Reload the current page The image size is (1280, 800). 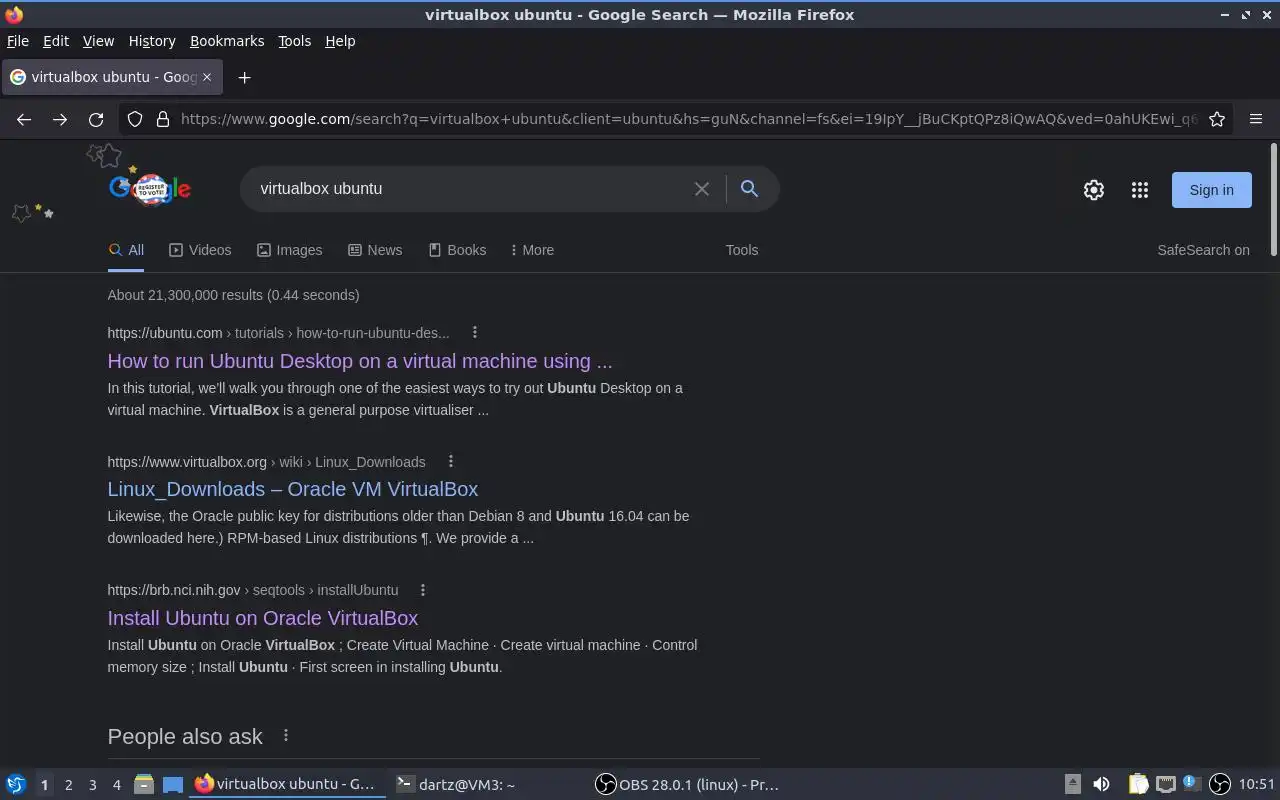click(96, 119)
